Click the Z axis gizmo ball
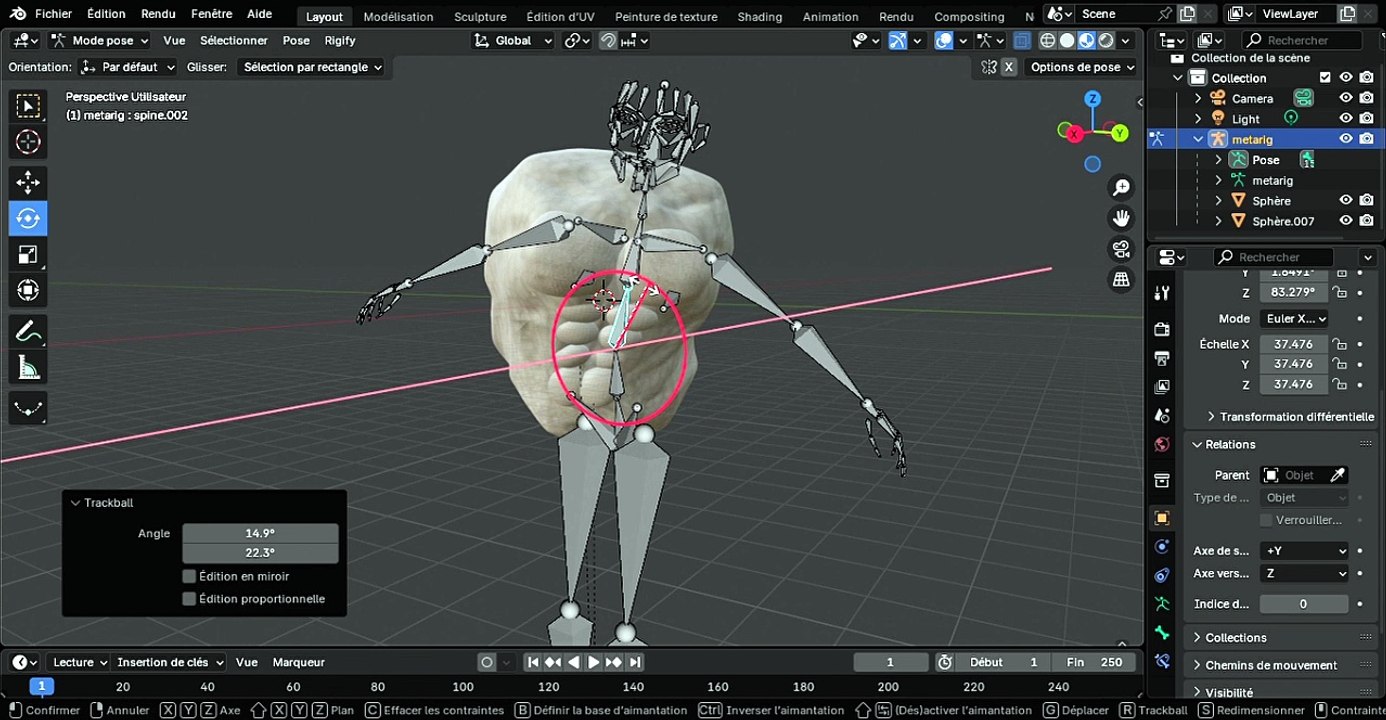 pos(1093,98)
